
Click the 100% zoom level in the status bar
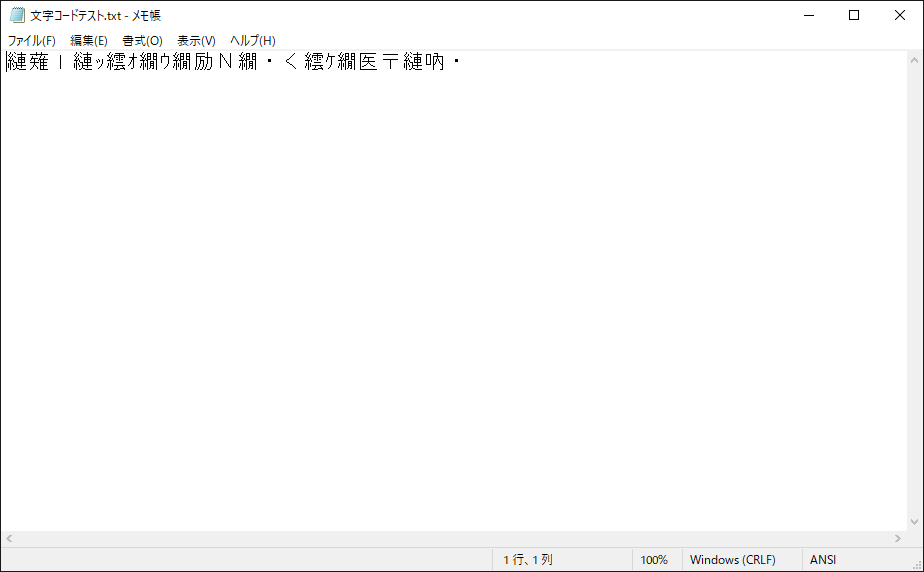point(654,560)
